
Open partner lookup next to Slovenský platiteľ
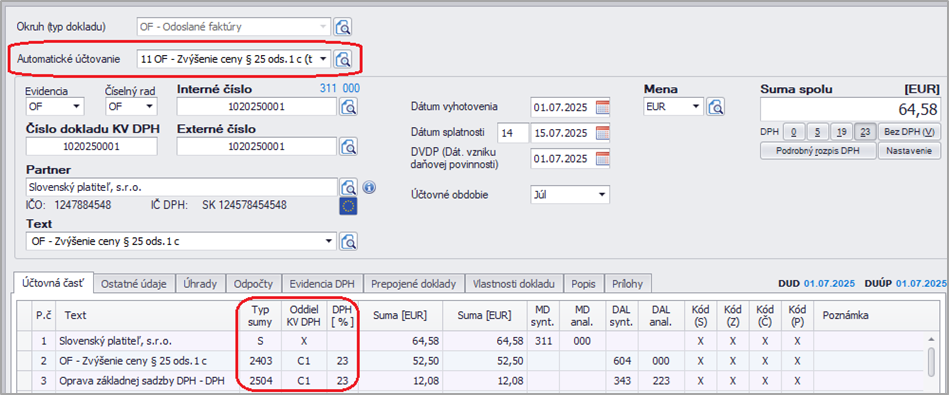pyautogui.click(x=349, y=187)
